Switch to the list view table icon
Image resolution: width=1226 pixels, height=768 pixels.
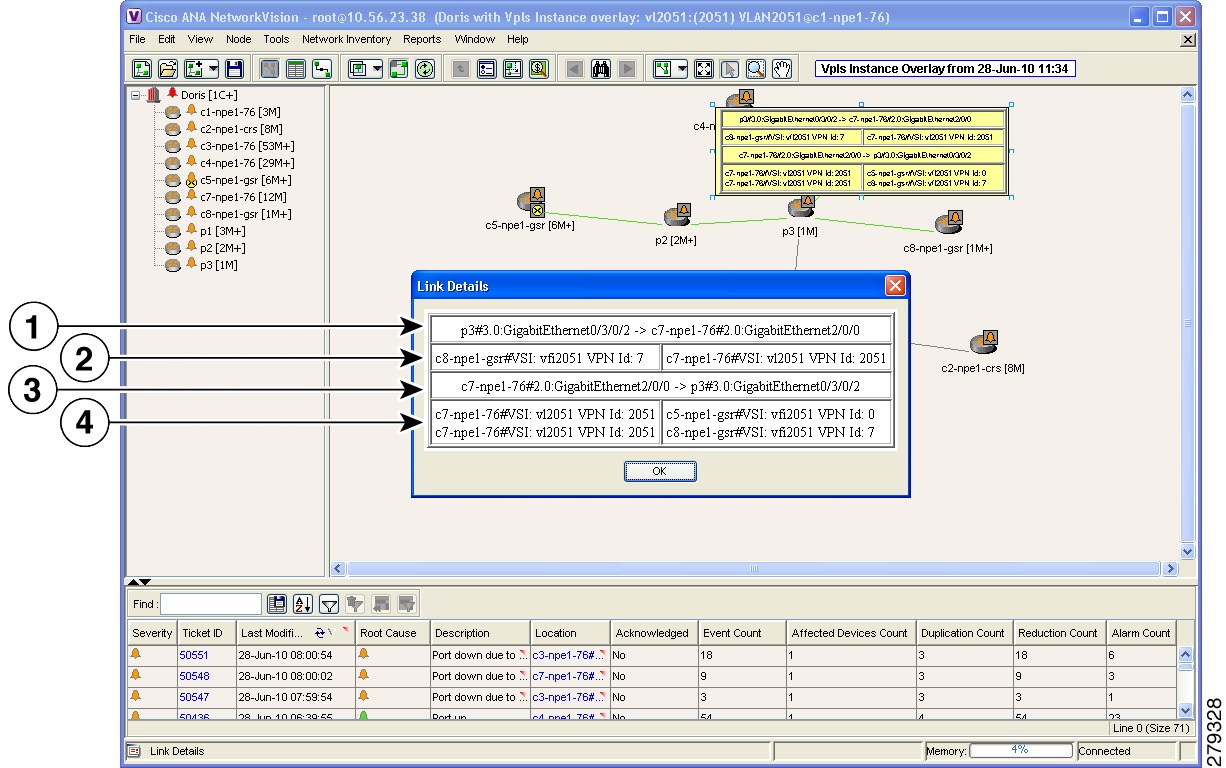(296, 69)
